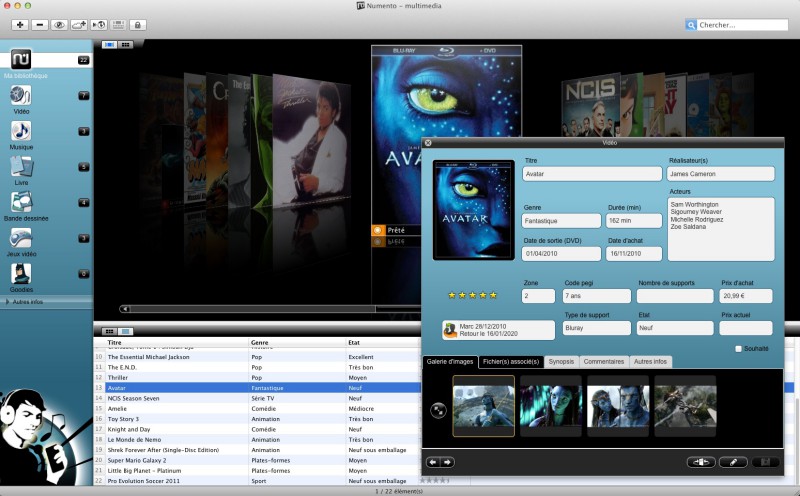Click the Type de support field Bluray
The height and width of the screenshot is (496, 800).
coord(597,328)
